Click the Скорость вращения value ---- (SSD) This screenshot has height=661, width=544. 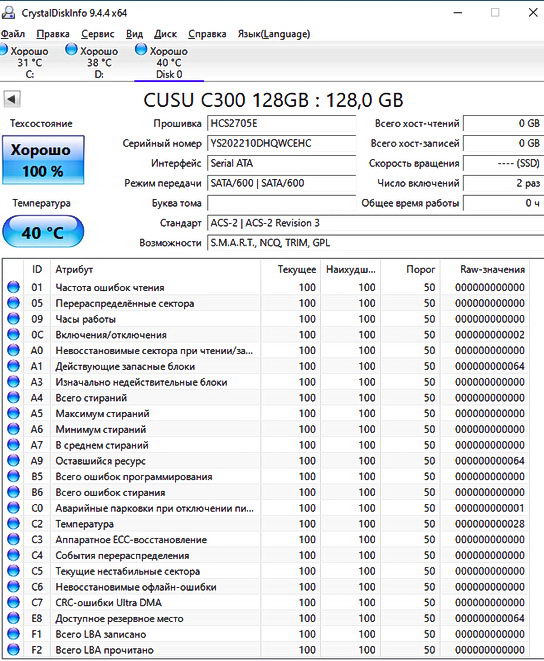click(x=503, y=163)
